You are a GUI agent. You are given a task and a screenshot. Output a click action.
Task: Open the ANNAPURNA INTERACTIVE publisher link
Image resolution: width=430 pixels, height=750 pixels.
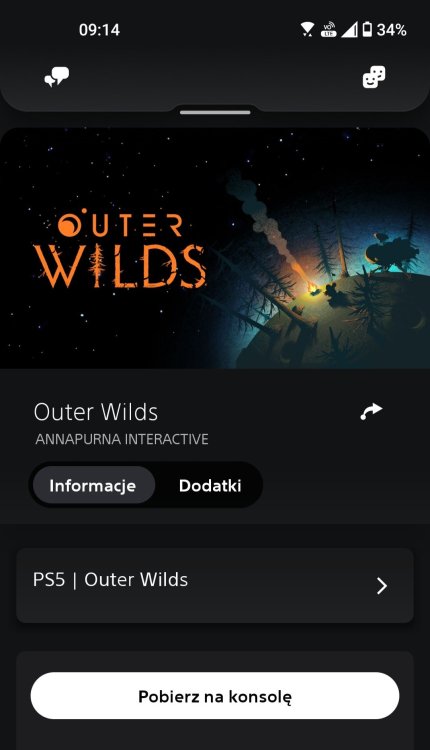[121, 439]
